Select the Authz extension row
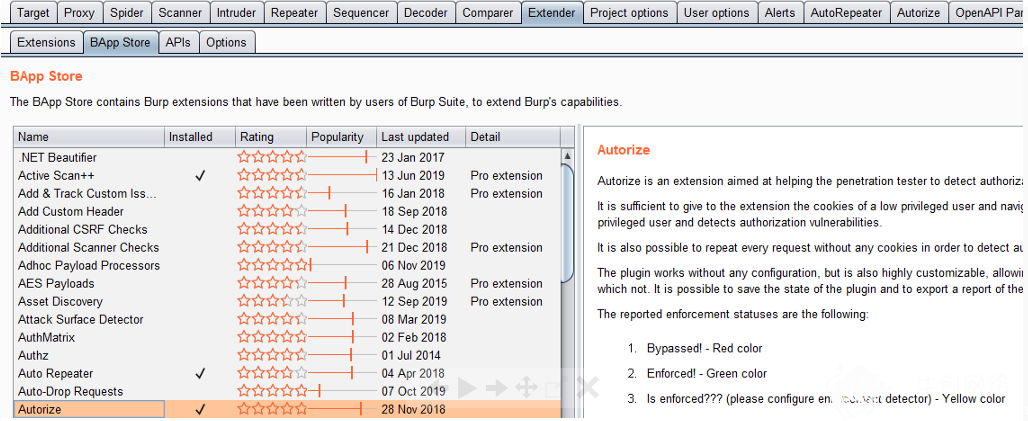The image size is (1028, 421). point(287,356)
